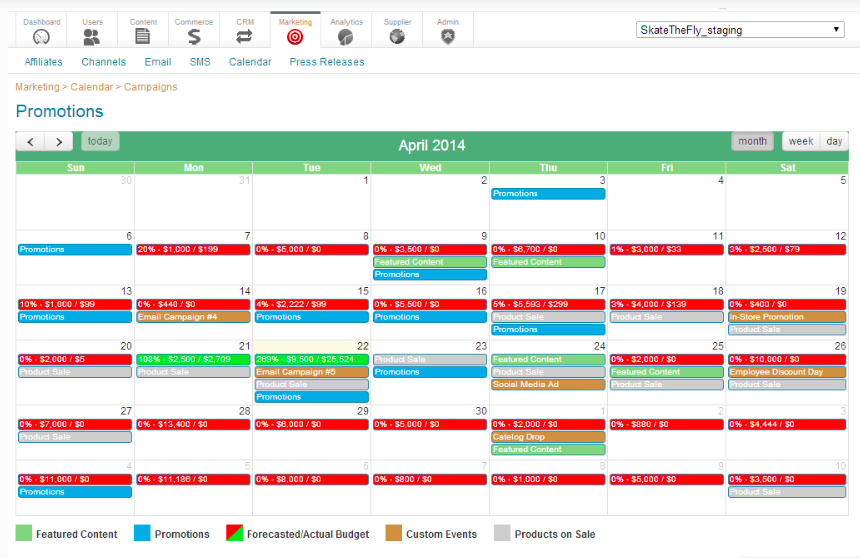Open the Channels submenu
Viewport: 860px width, 558px height.
[104, 62]
